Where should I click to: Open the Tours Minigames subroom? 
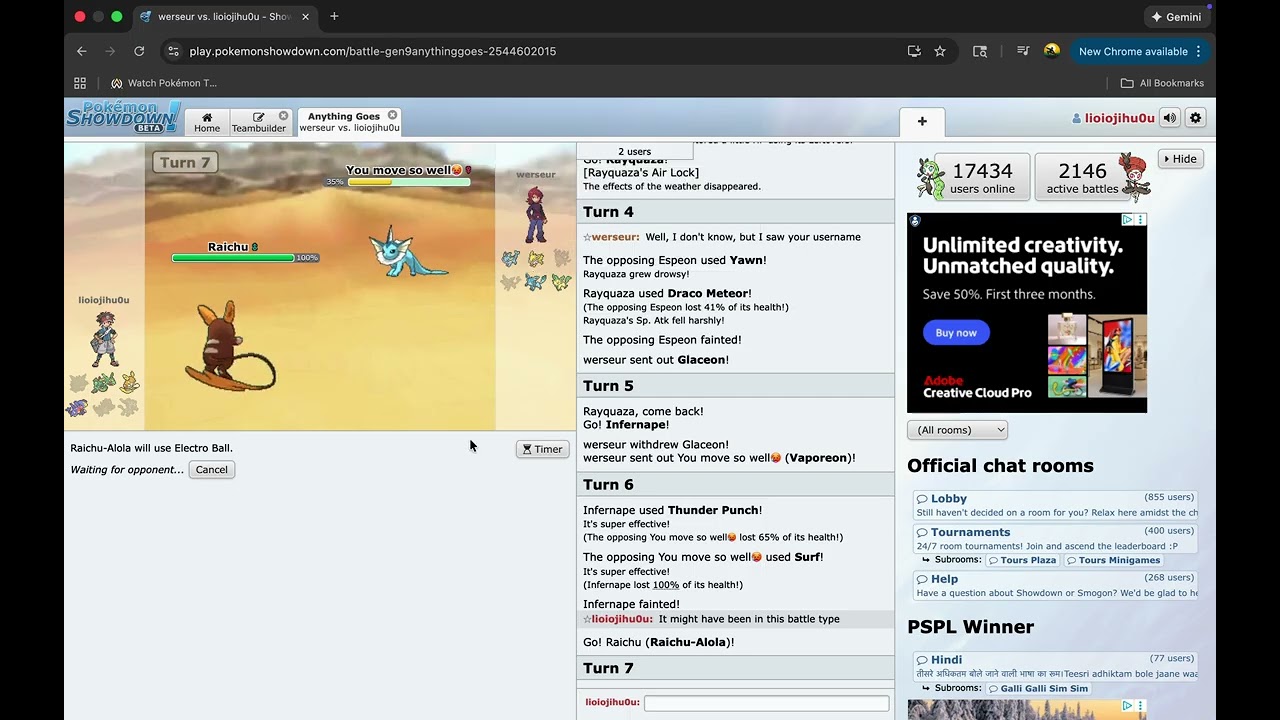coord(1113,560)
